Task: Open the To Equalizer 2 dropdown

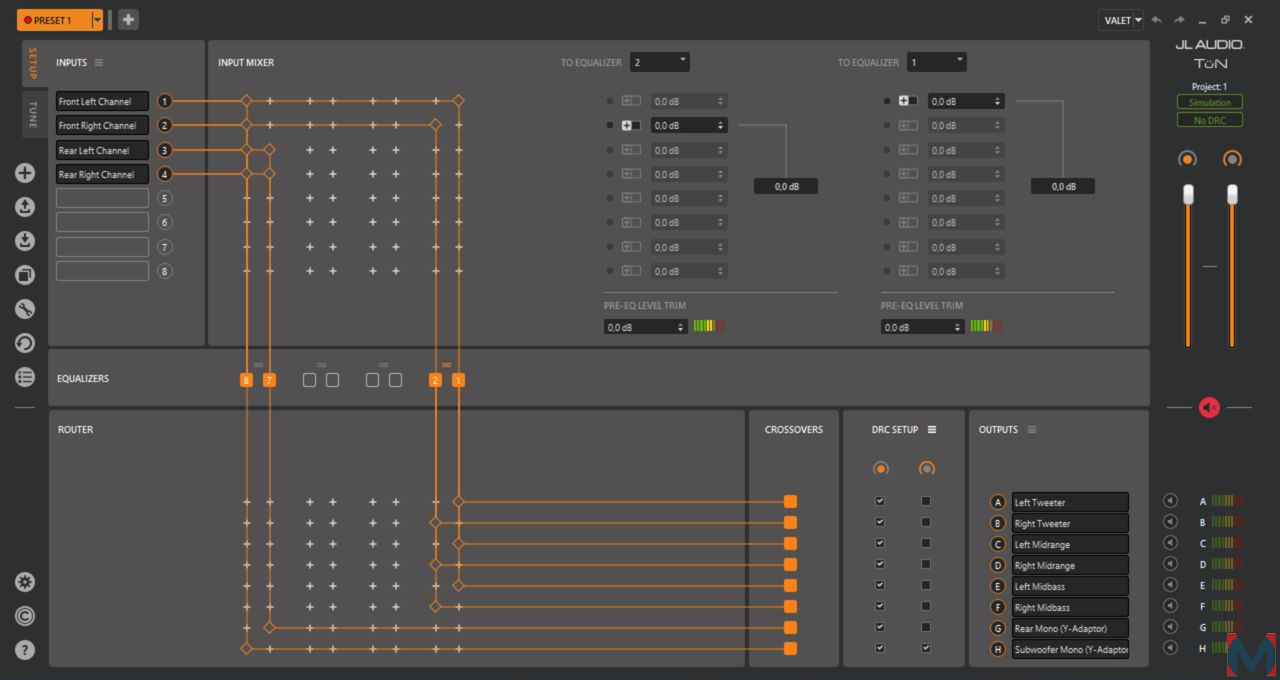Action: click(x=660, y=62)
